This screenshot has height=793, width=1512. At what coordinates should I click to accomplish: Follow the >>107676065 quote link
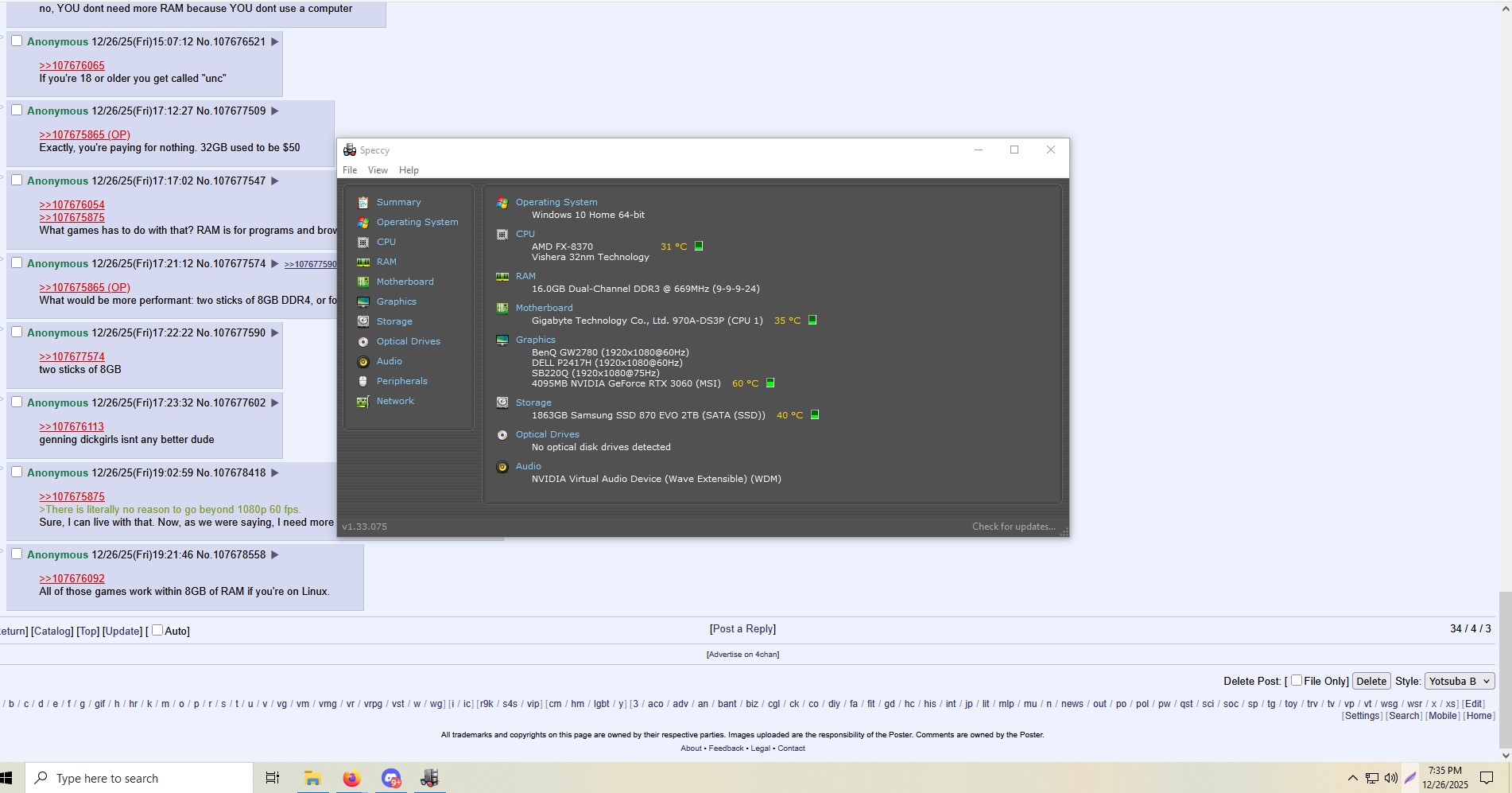coord(72,65)
